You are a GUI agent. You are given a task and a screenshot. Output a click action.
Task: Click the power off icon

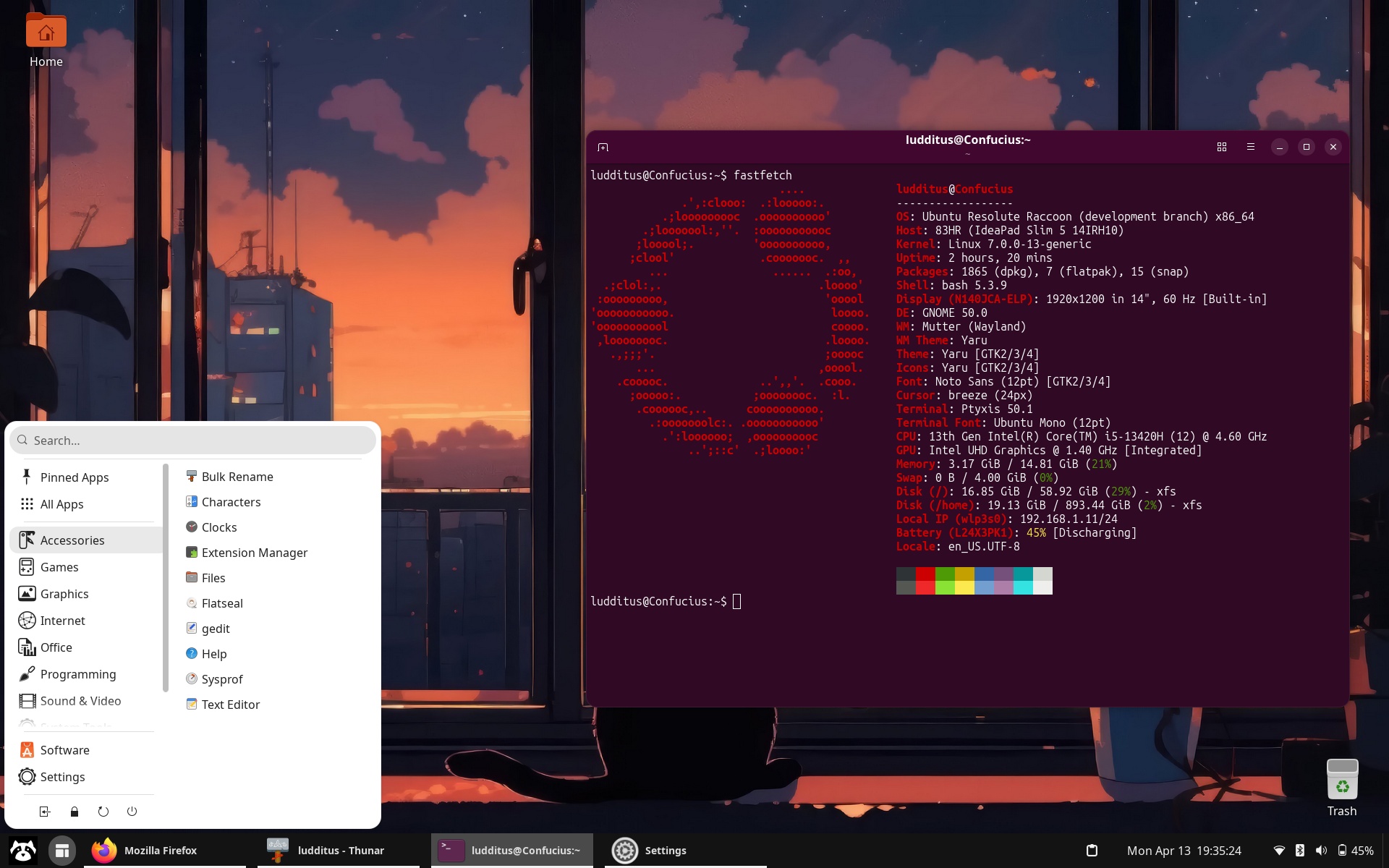tap(132, 812)
